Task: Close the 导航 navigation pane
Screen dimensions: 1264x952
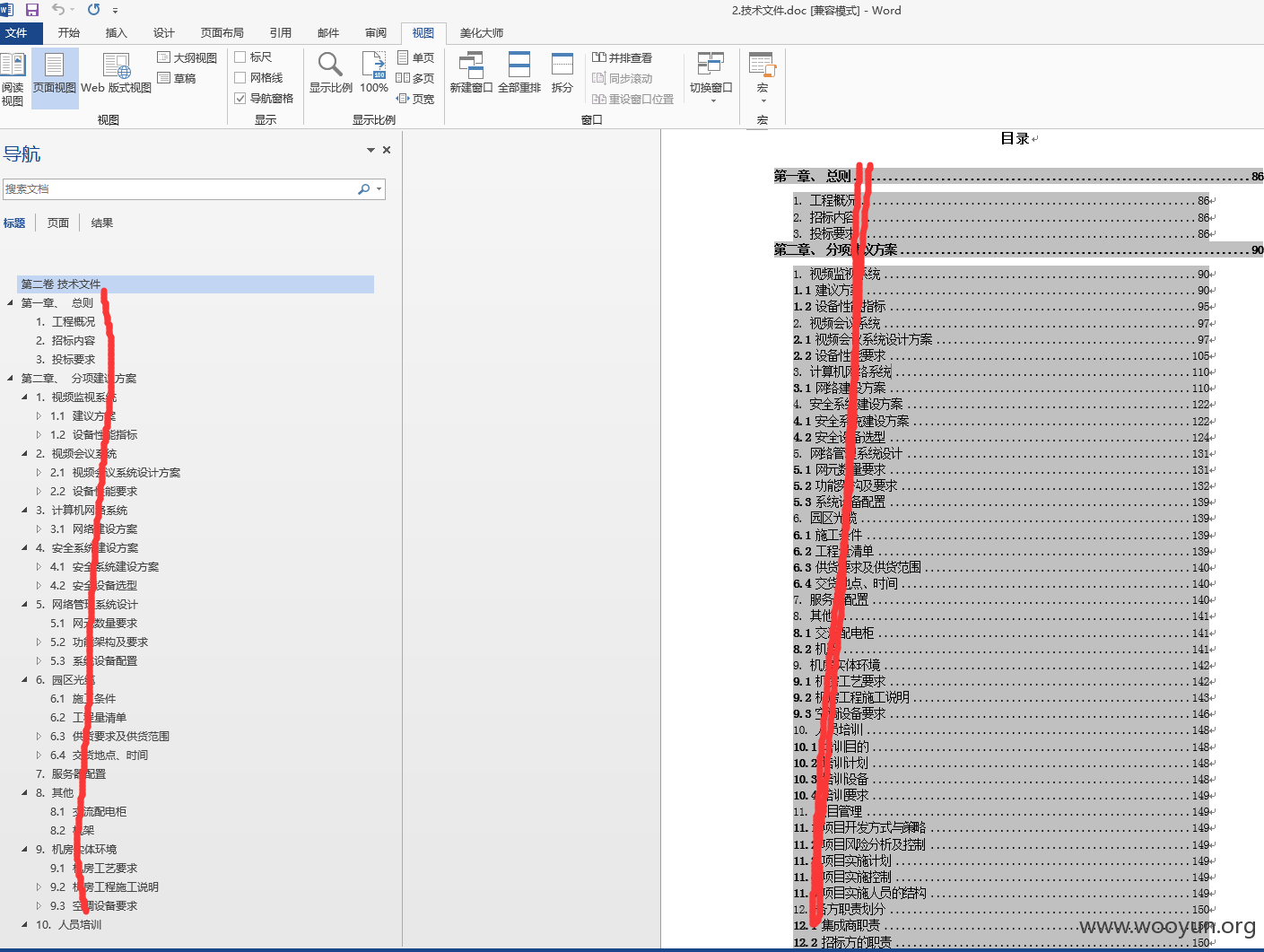Action: 387,150
